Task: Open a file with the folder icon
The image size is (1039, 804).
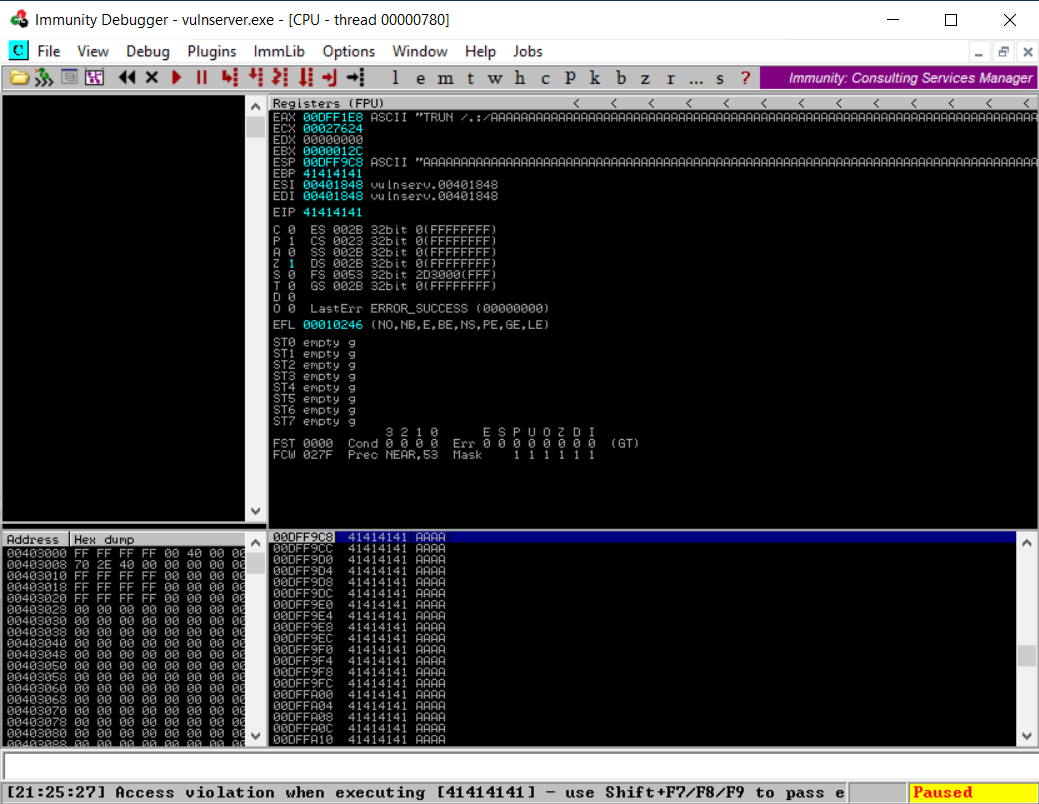Action: [x=19, y=78]
